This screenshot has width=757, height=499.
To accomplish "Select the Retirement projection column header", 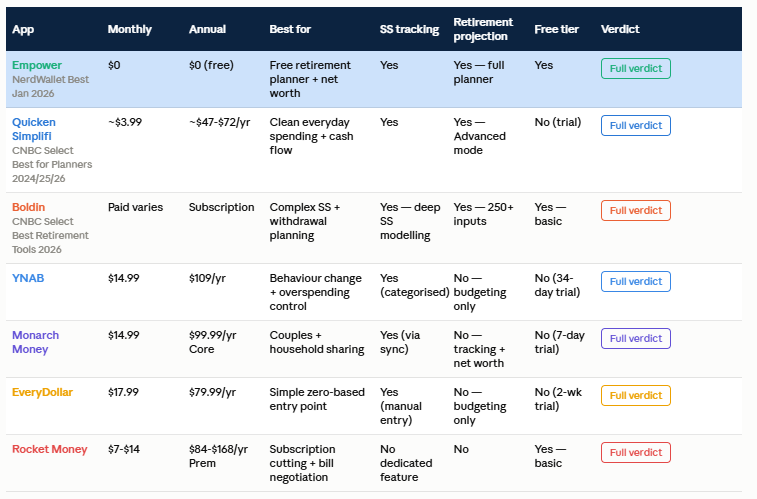I will tap(483, 29).
